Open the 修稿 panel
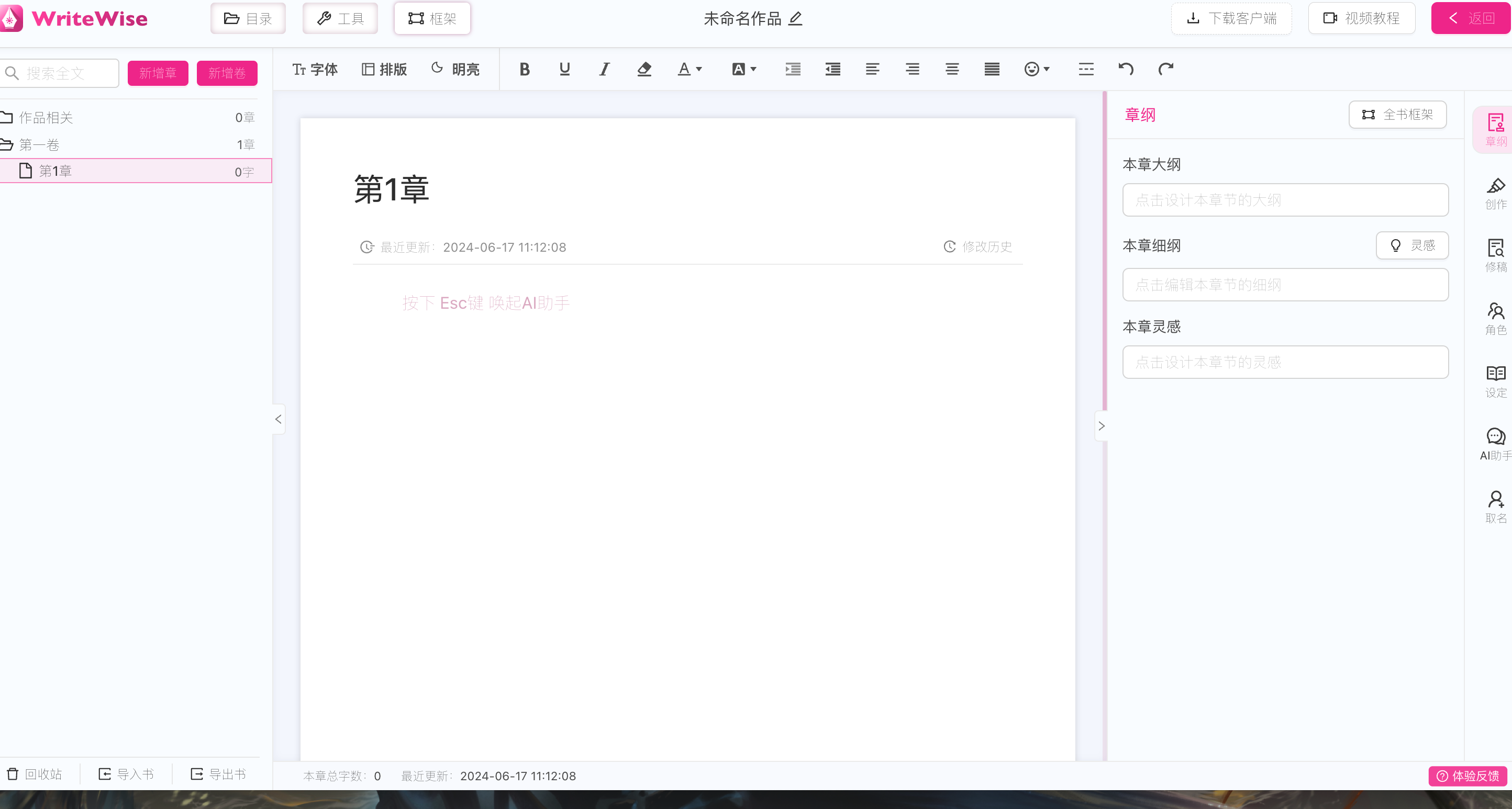This screenshot has height=809, width=1512. [x=1496, y=255]
